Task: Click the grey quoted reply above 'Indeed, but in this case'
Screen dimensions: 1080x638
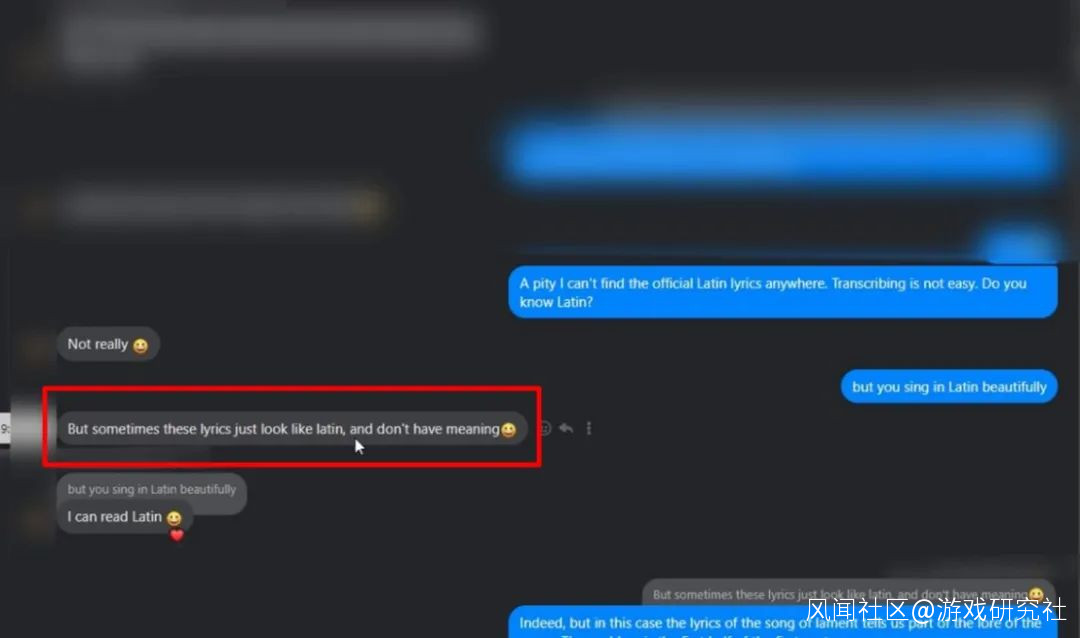Action: tap(848, 594)
